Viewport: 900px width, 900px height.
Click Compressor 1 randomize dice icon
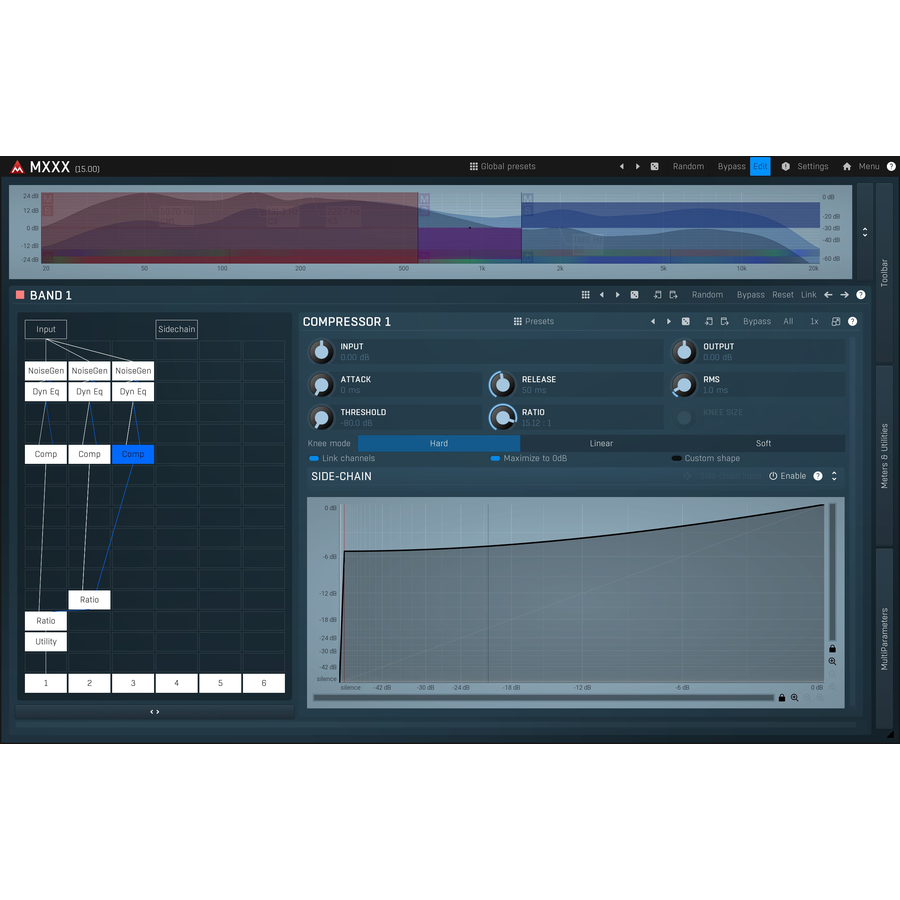click(x=685, y=322)
